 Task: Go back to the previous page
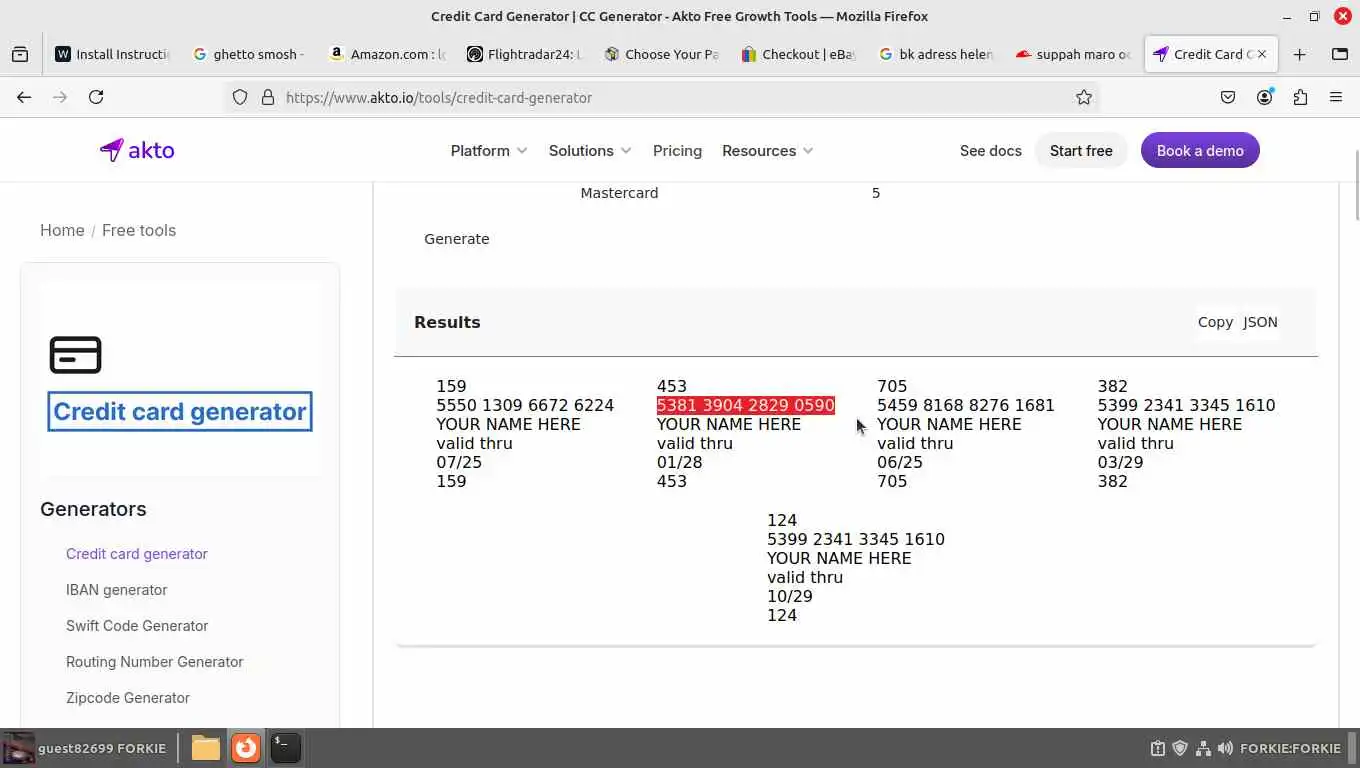(24, 97)
